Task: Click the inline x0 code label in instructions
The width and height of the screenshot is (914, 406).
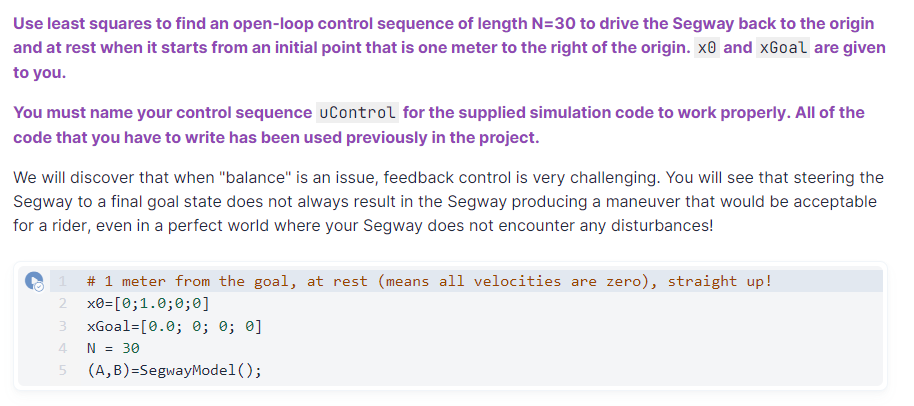Action: [706, 48]
